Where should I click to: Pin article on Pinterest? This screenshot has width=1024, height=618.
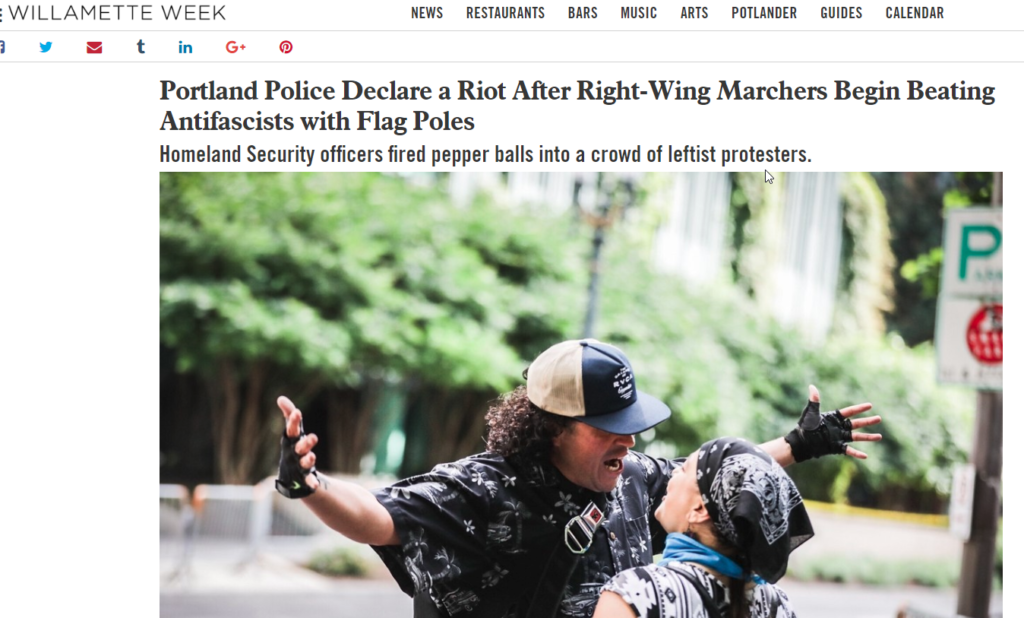pos(286,47)
